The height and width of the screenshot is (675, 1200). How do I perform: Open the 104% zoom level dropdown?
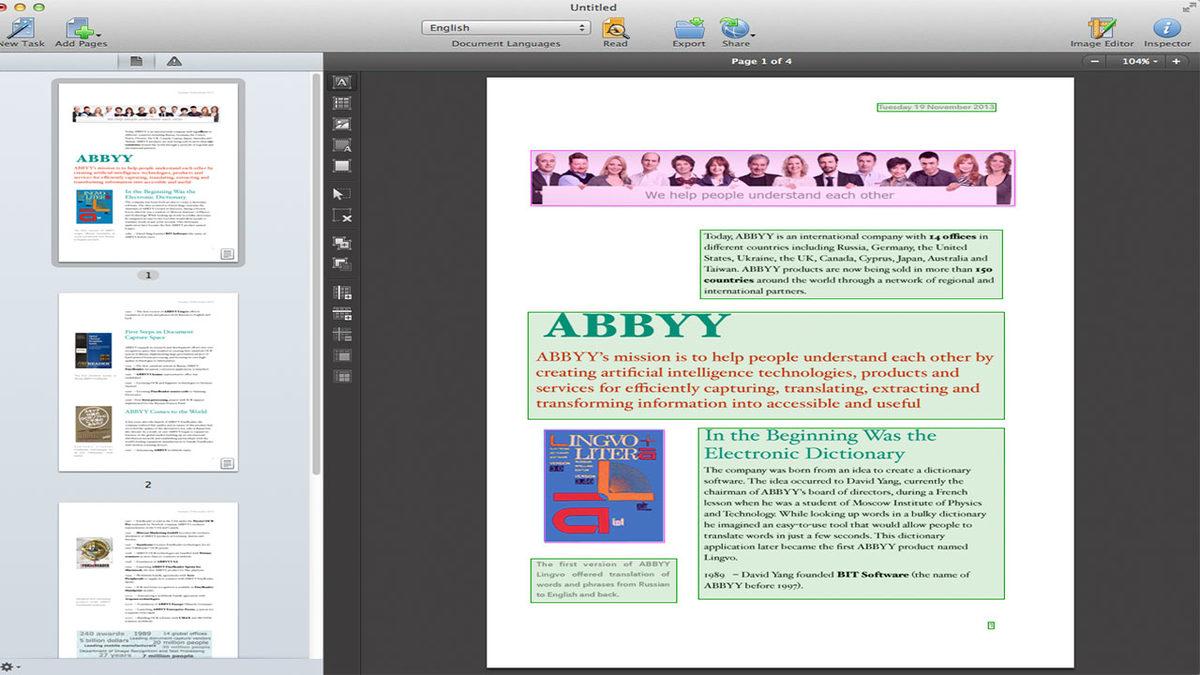1140,62
